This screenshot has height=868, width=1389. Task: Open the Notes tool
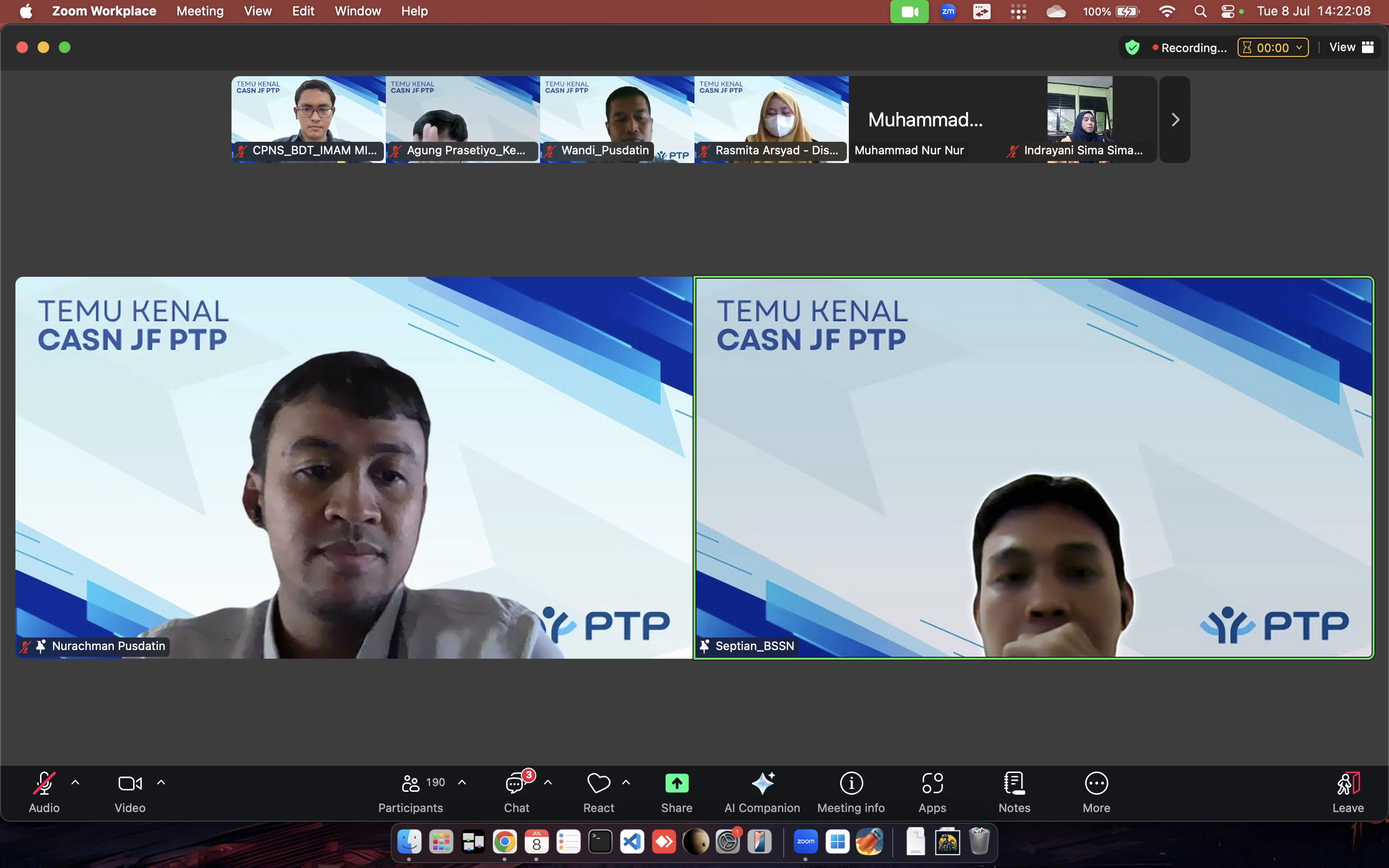(1014, 792)
